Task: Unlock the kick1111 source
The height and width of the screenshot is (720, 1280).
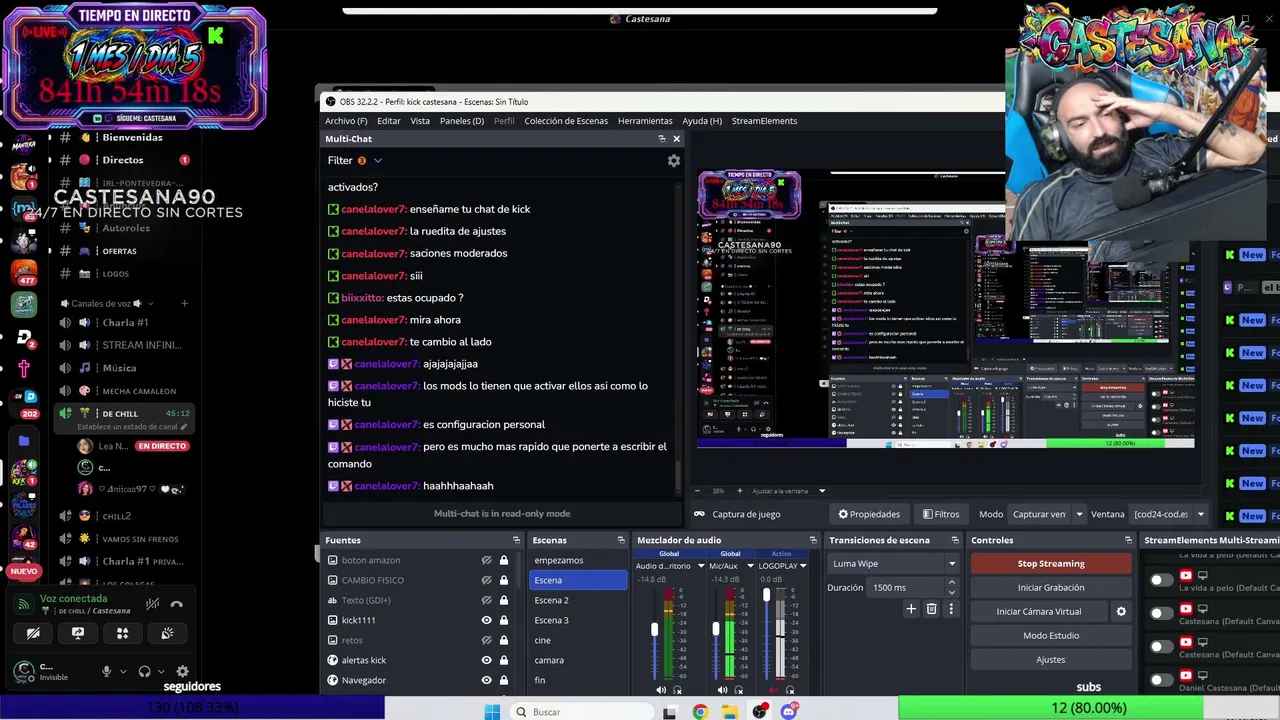Action: pos(504,620)
